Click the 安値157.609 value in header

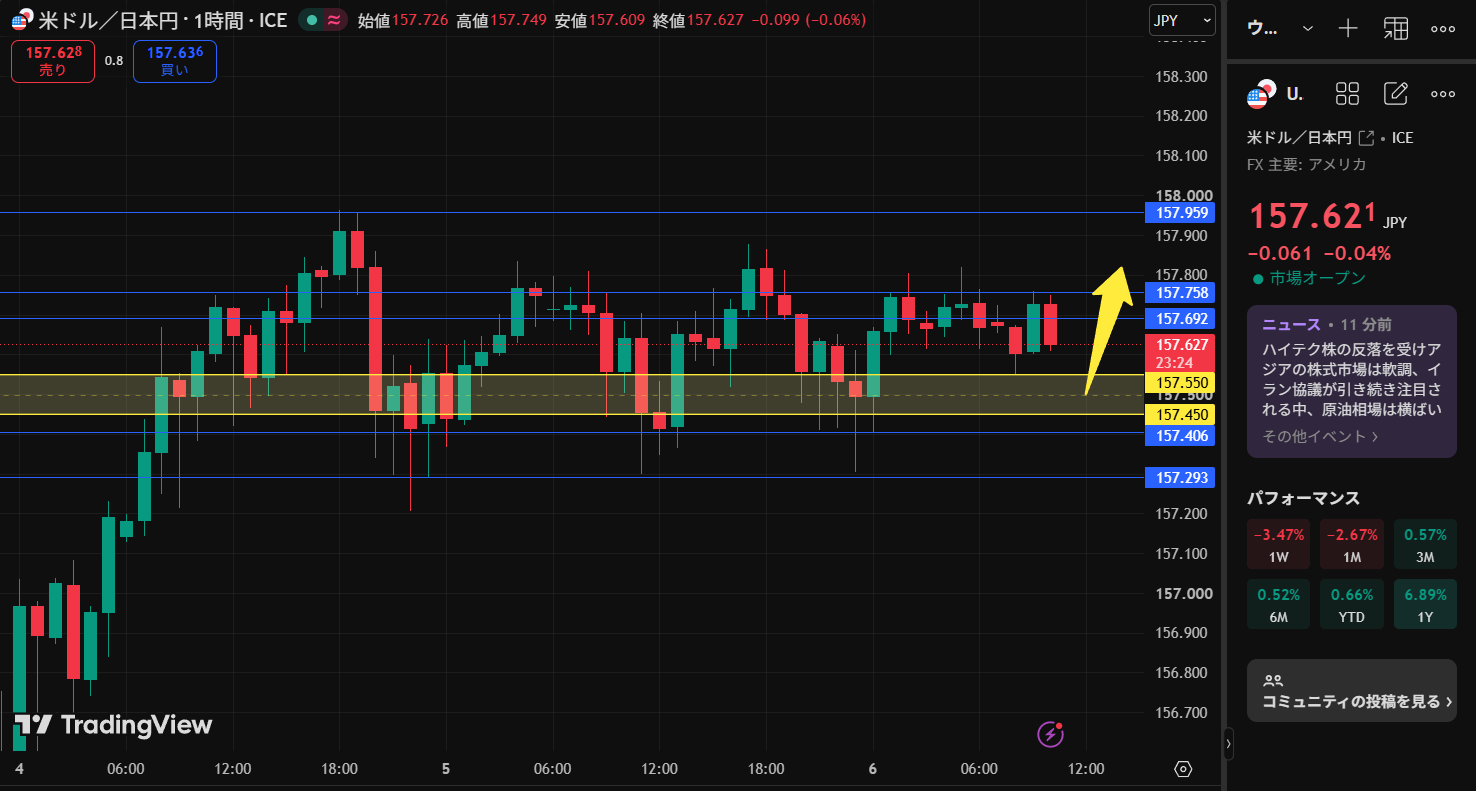click(599, 20)
